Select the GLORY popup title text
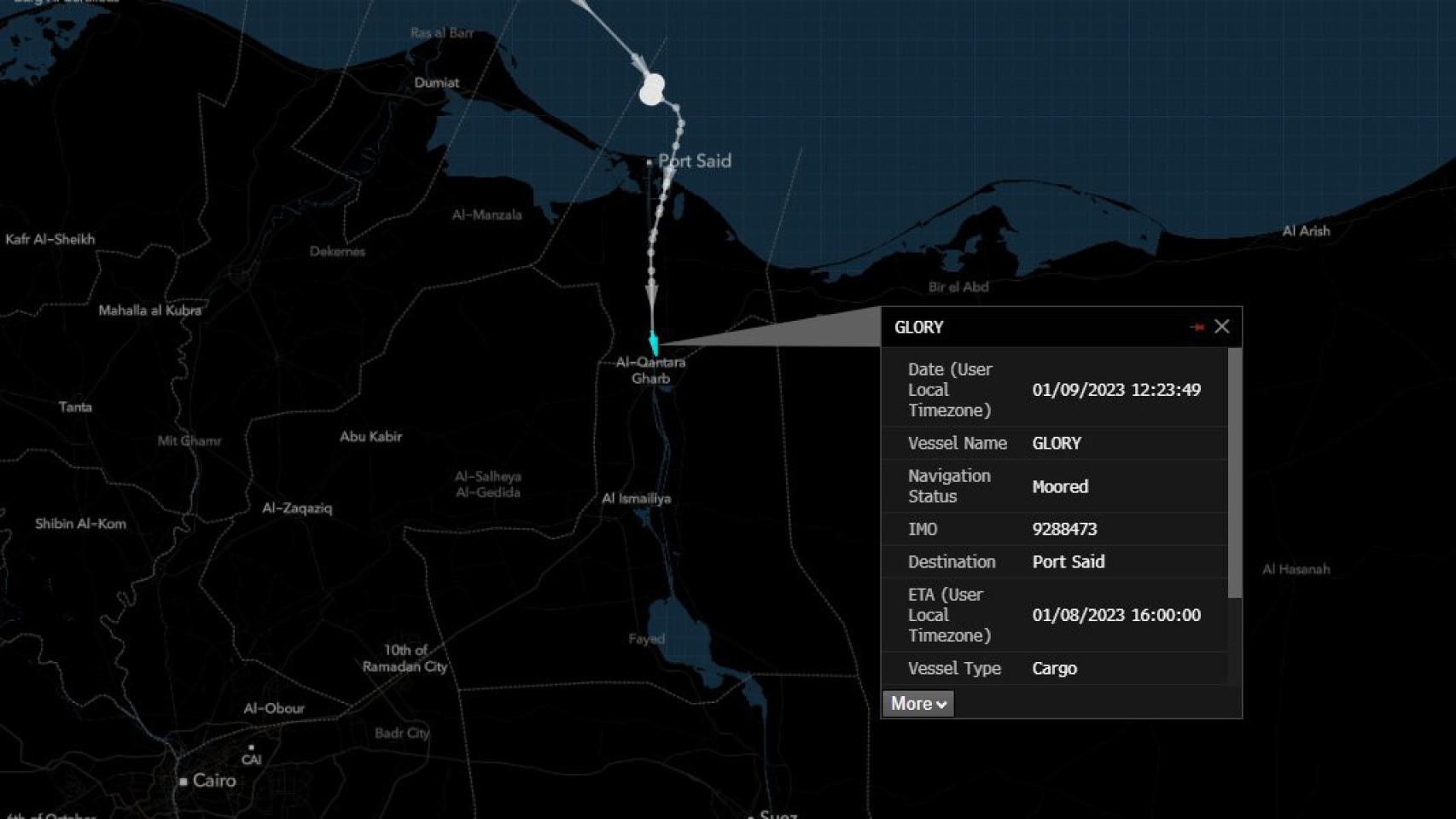This screenshot has height=819, width=1456. click(x=918, y=328)
